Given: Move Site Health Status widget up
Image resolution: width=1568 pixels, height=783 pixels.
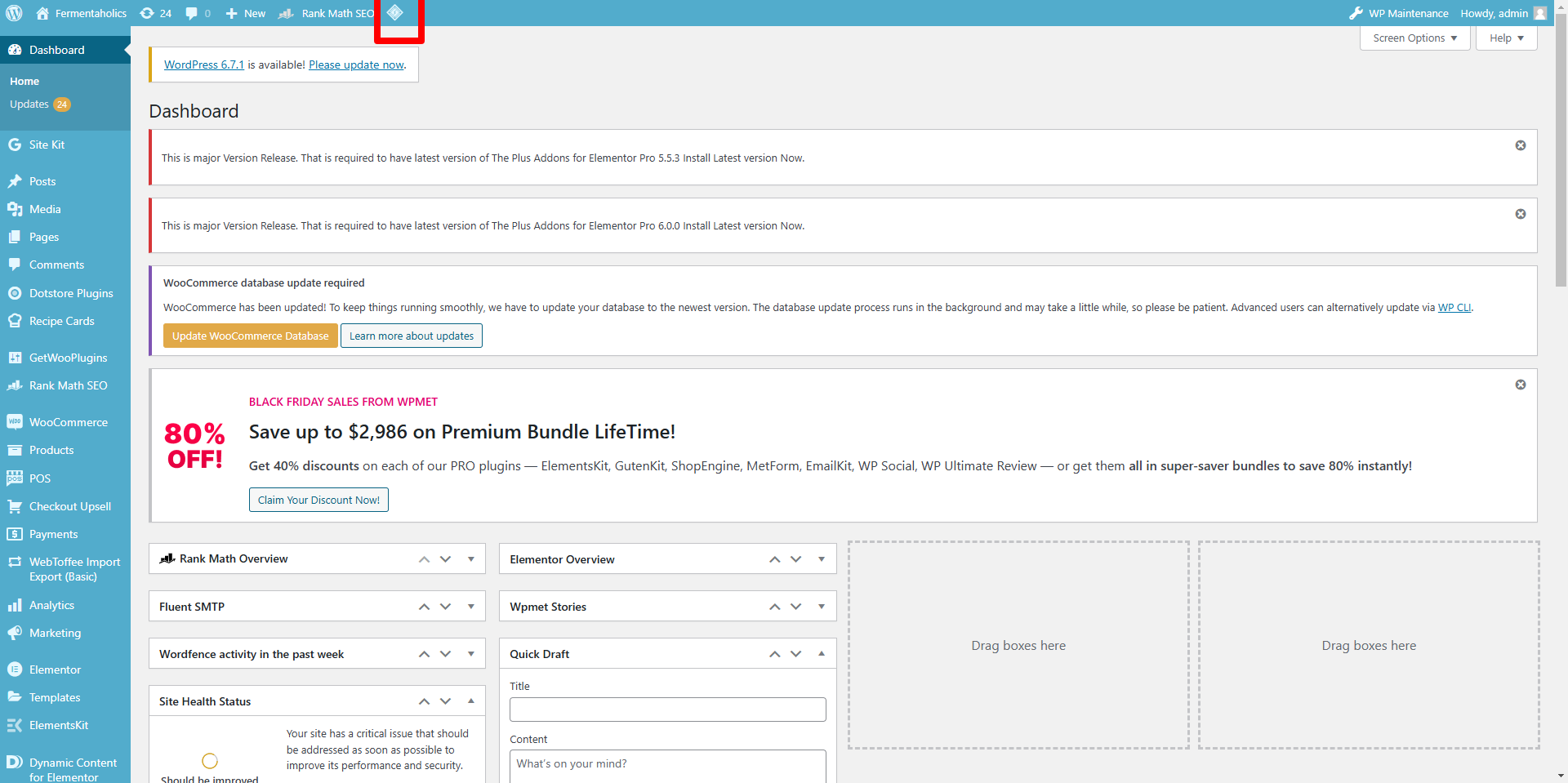Looking at the screenshot, I should pyautogui.click(x=424, y=701).
